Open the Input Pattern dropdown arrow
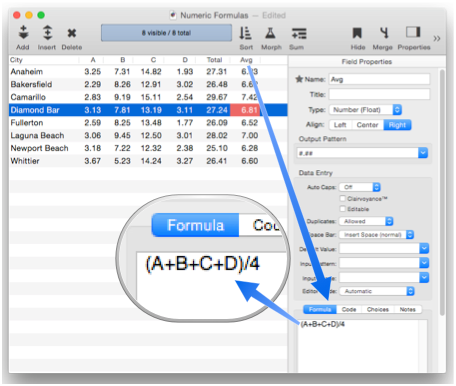Screen dimensions: 456x386 point(424,263)
